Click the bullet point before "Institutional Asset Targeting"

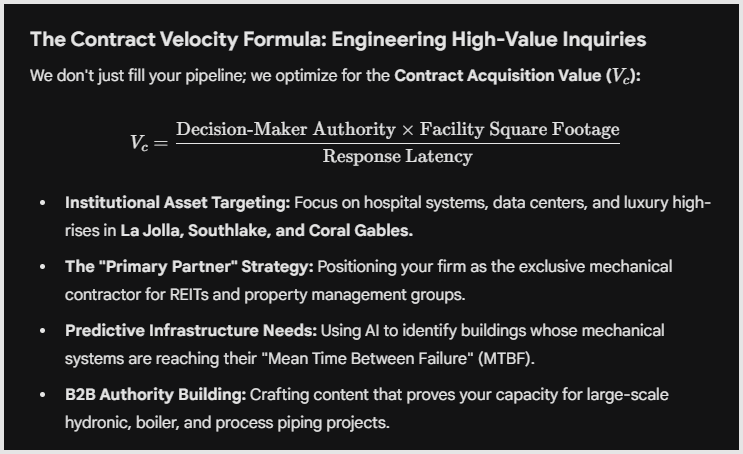click(x=42, y=203)
